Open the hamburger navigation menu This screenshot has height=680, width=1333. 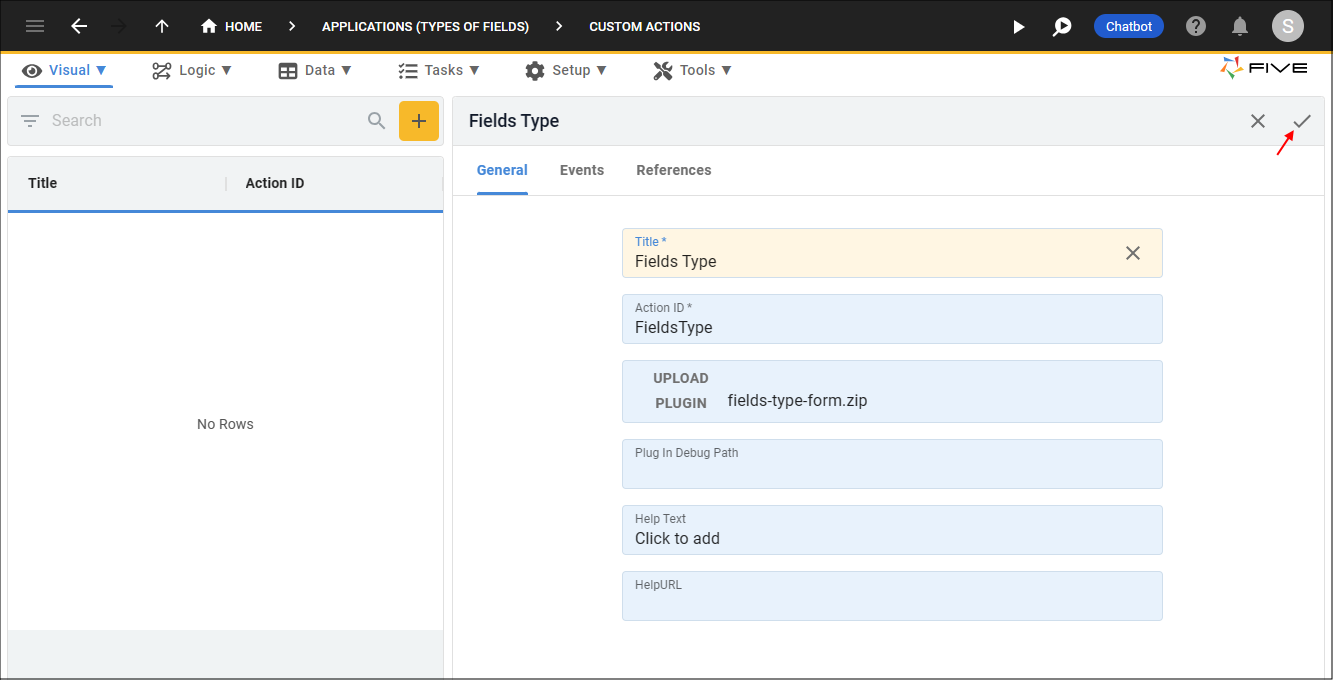pyautogui.click(x=35, y=27)
